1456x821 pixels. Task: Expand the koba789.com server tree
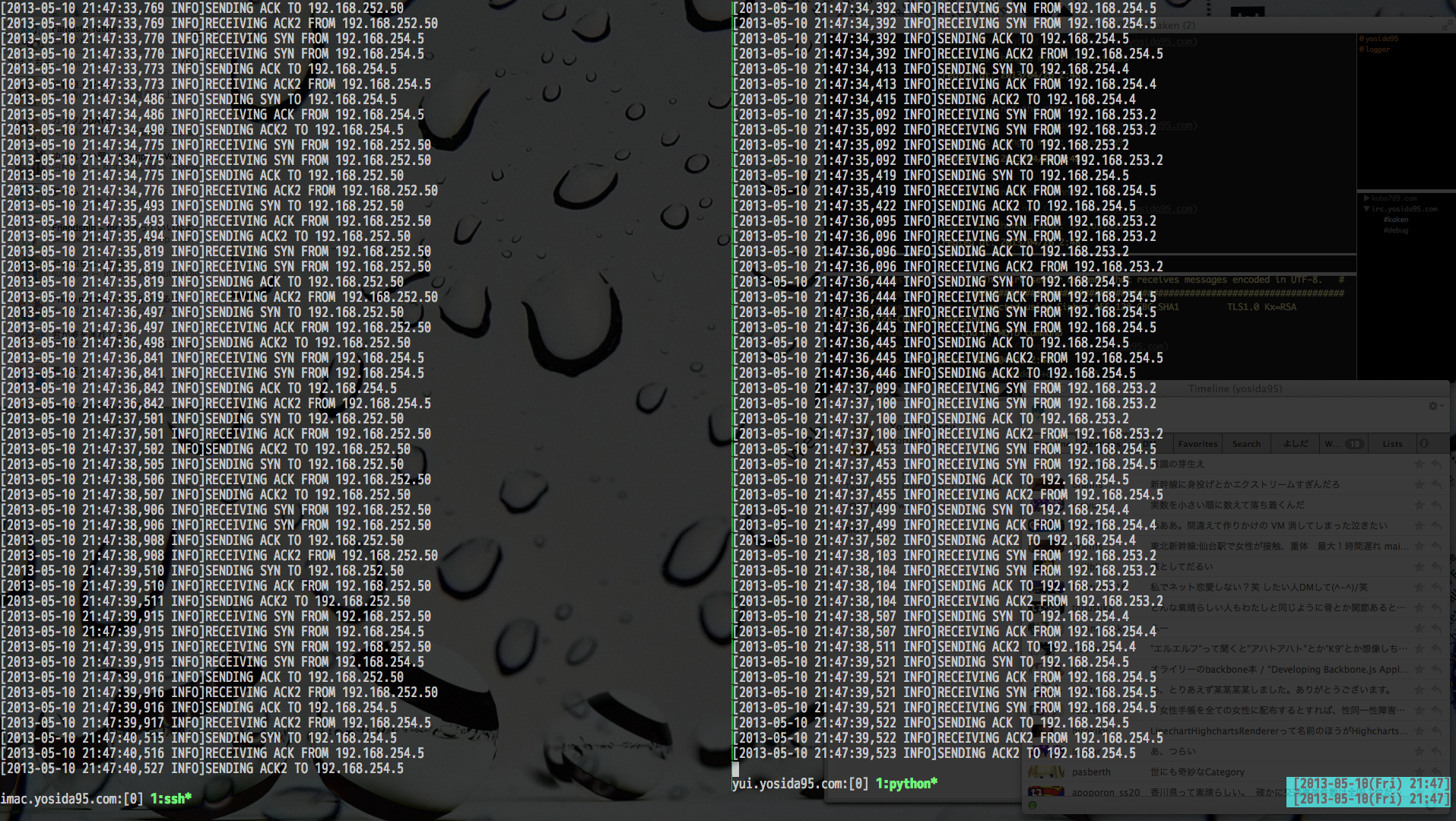tap(1366, 198)
